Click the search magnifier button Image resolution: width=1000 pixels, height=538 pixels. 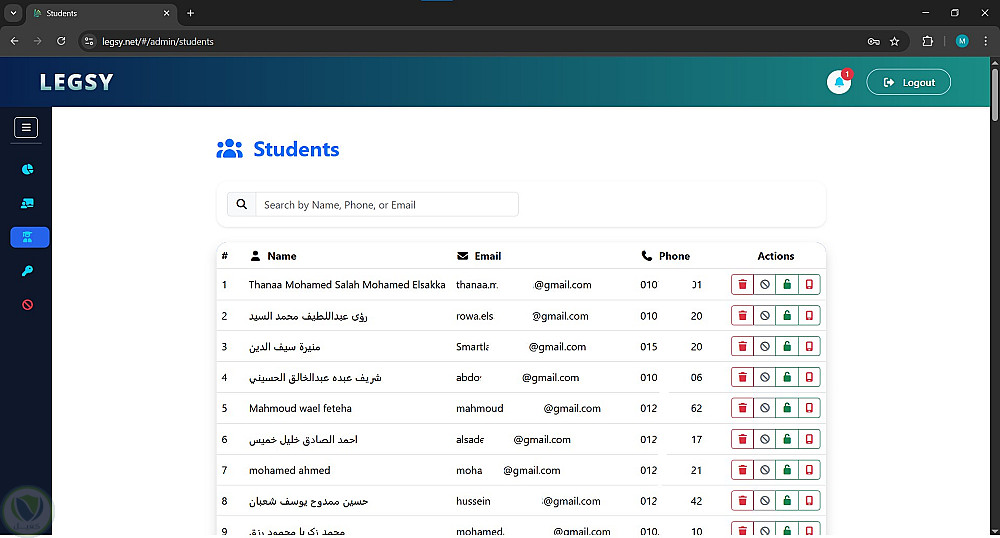(x=242, y=205)
